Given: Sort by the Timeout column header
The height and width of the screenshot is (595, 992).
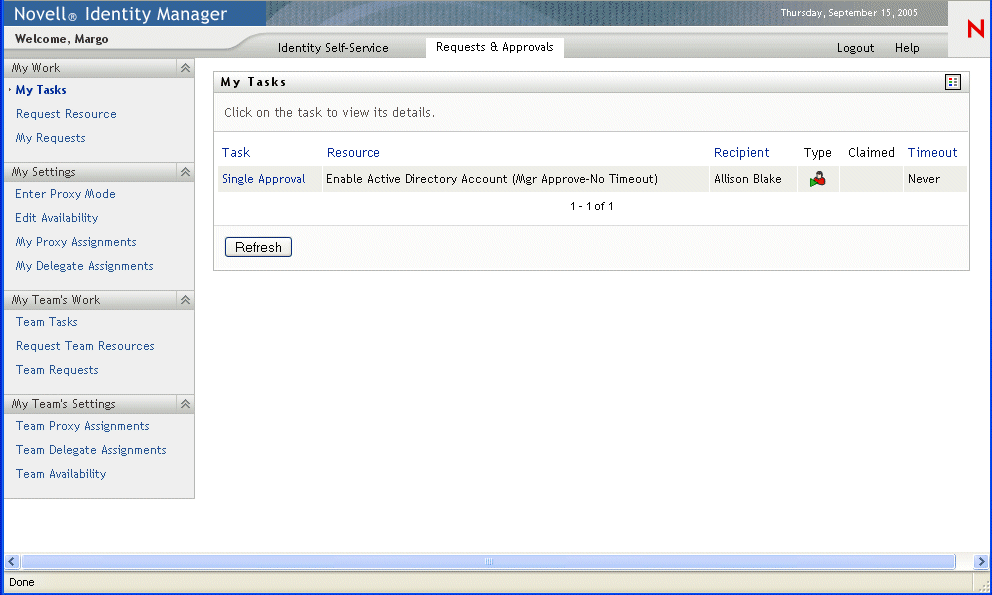Looking at the screenshot, I should [x=933, y=153].
